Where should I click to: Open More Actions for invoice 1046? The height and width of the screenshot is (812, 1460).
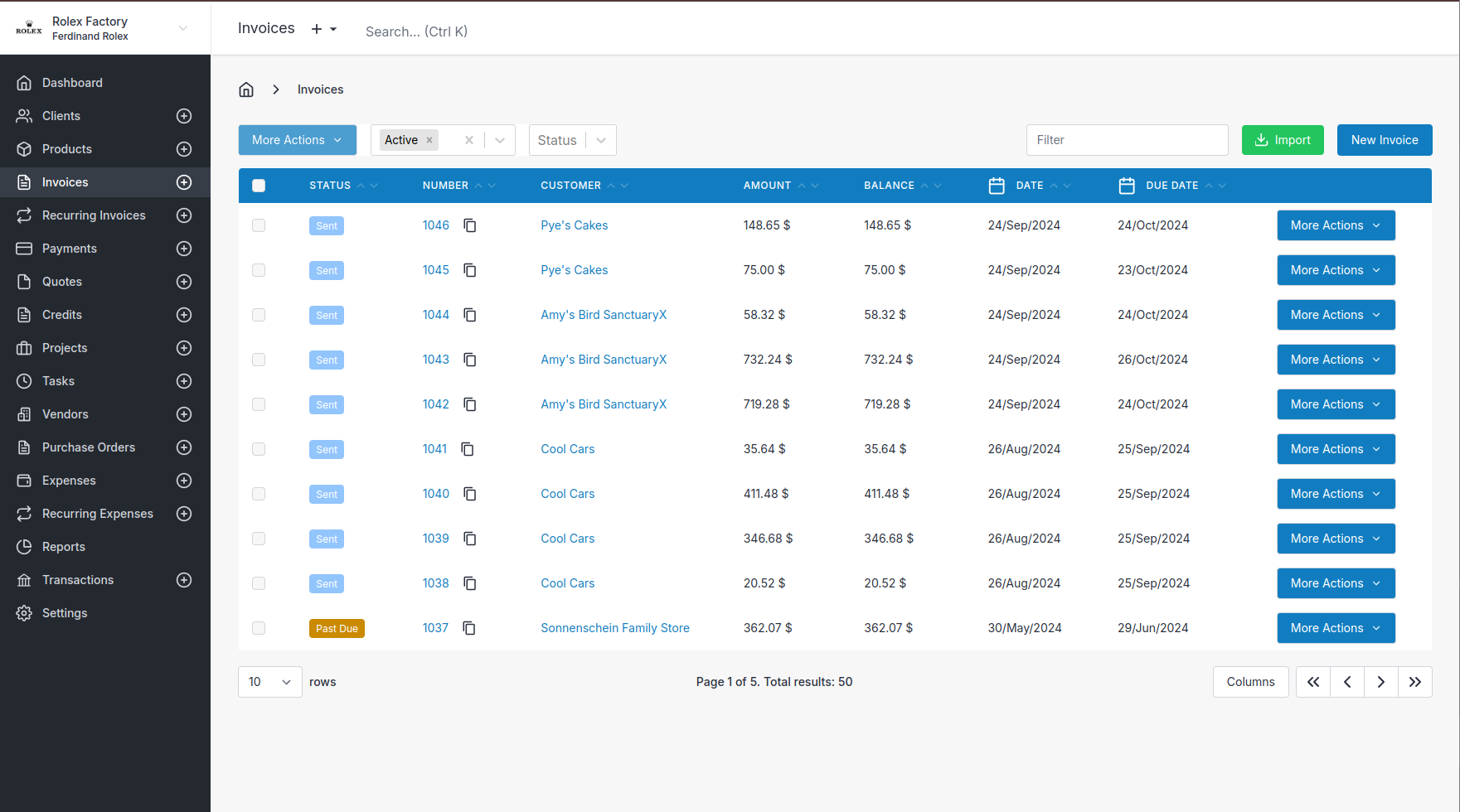1336,225
